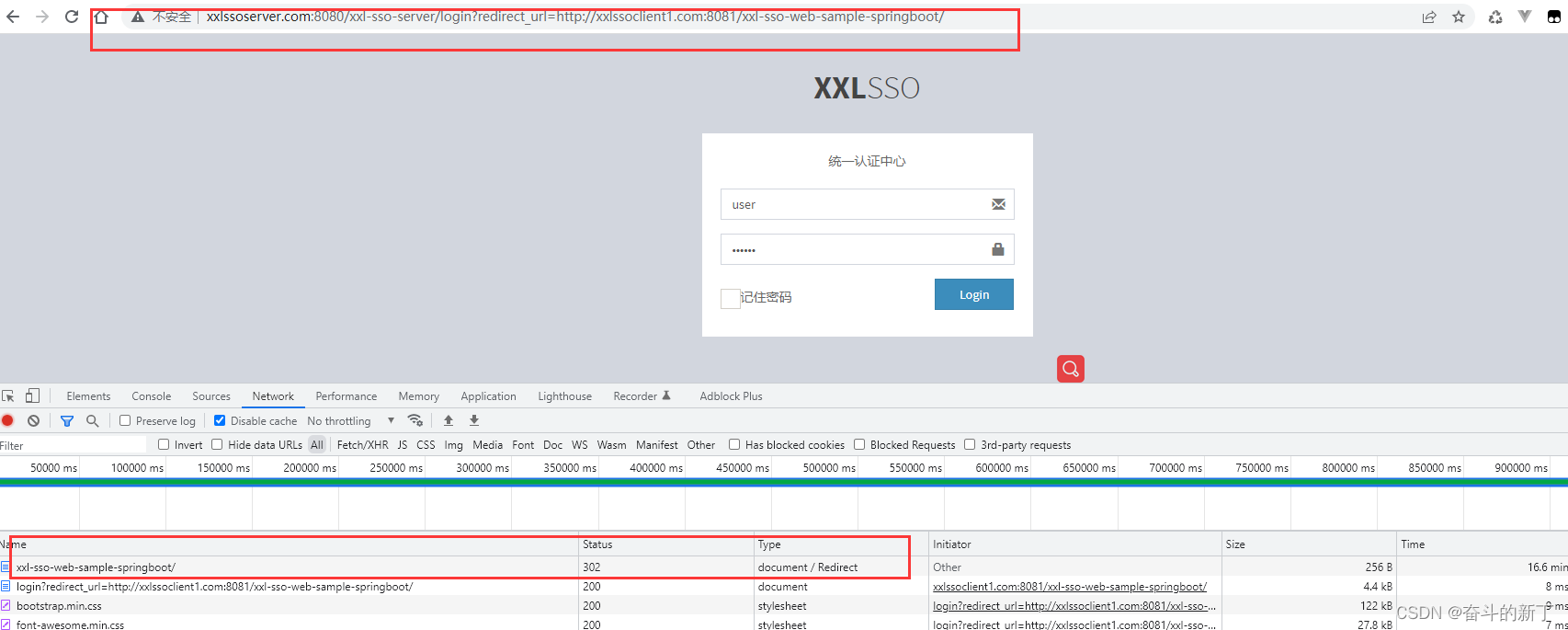
Task: Check Blocked Requests option
Action: pyautogui.click(x=859, y=444)
